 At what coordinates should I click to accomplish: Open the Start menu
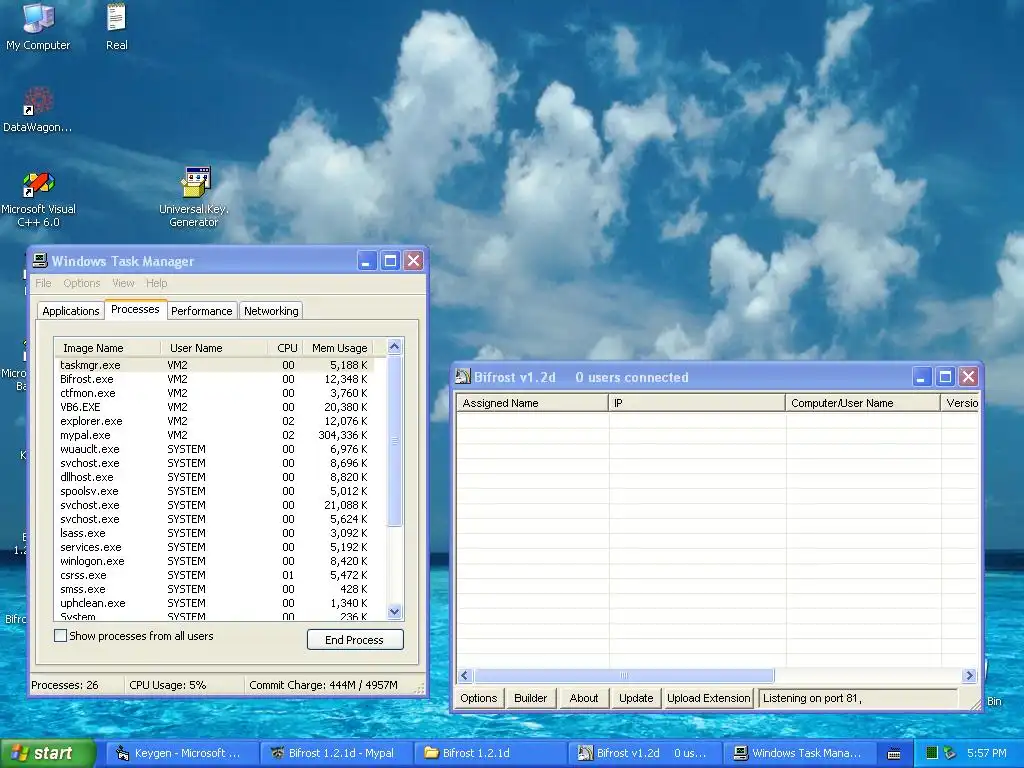point(48,753)
